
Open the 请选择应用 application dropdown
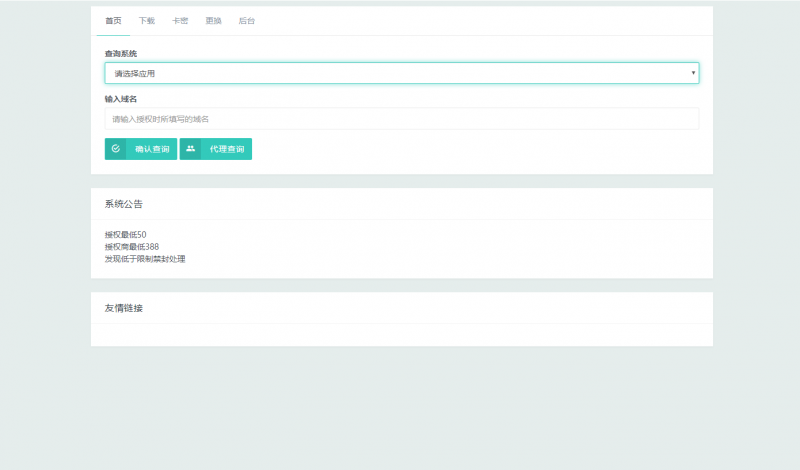(400, 73)
